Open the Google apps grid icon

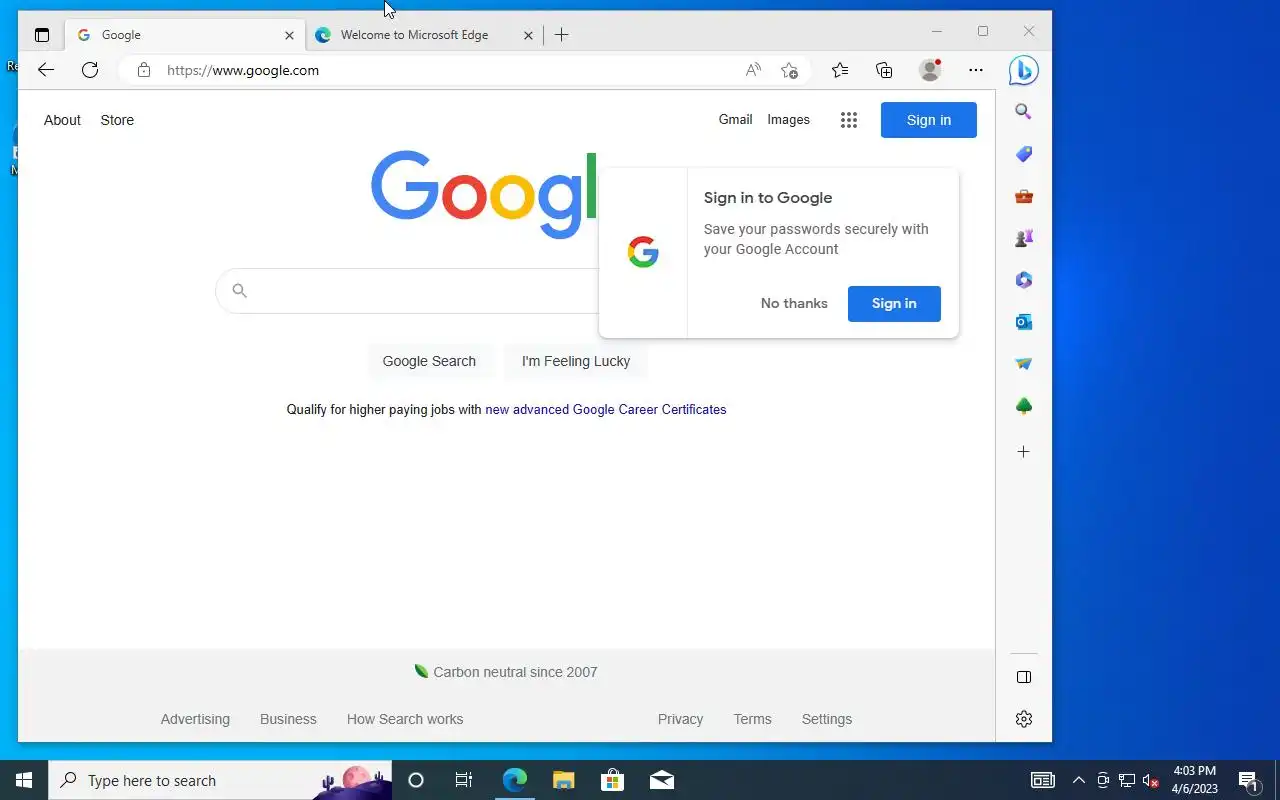(x=849, y=120)
